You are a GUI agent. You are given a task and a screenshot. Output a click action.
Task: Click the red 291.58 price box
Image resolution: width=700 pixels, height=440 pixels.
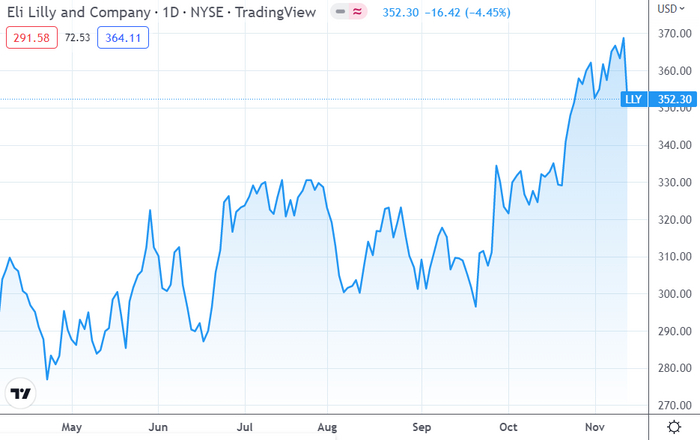(x=32, y=37)
